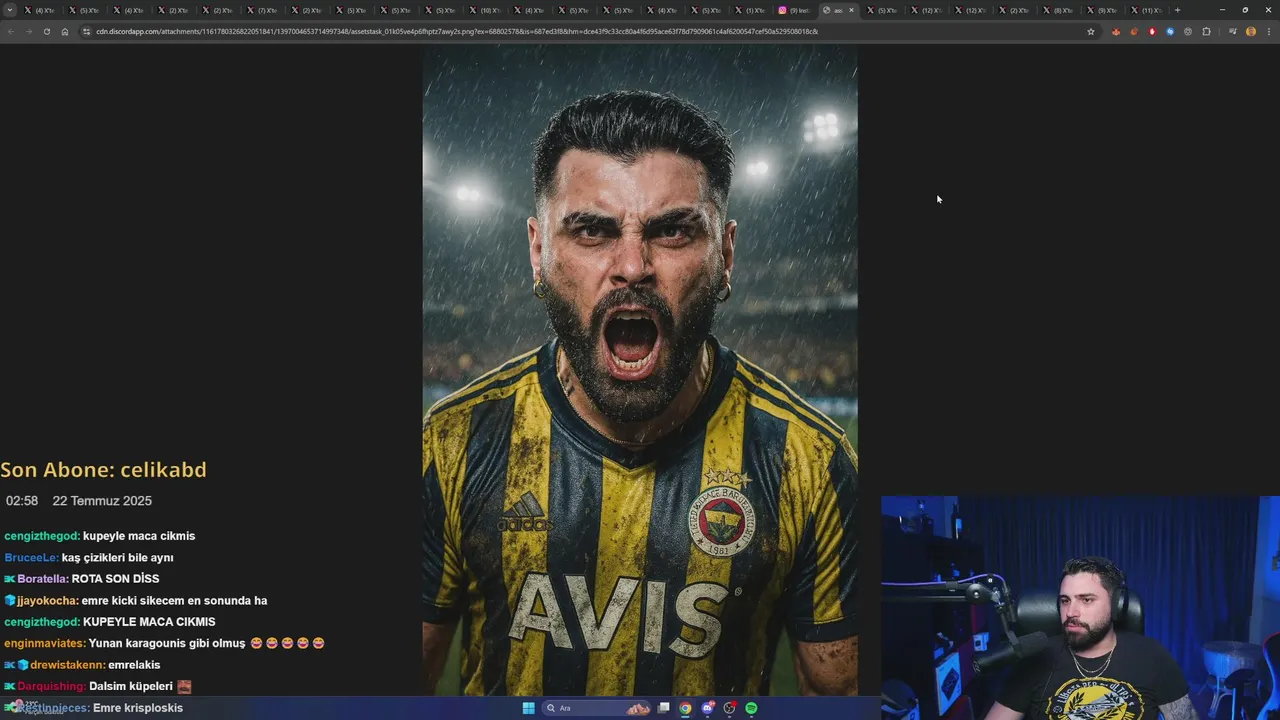The height and width of the screenshot is (720, 1280).
Task: Click chat username drewistakenn
Action: coord(67,665)
